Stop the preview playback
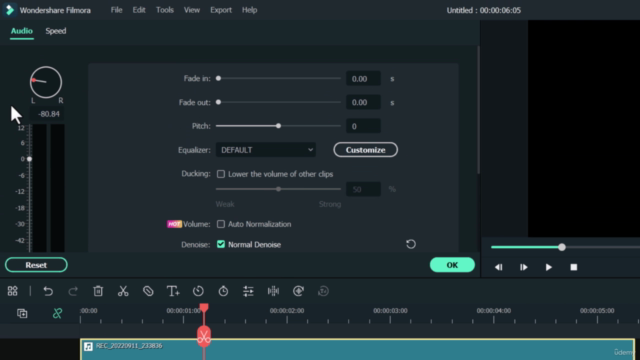This screenshot has height=360, width=640. [573, 267]
